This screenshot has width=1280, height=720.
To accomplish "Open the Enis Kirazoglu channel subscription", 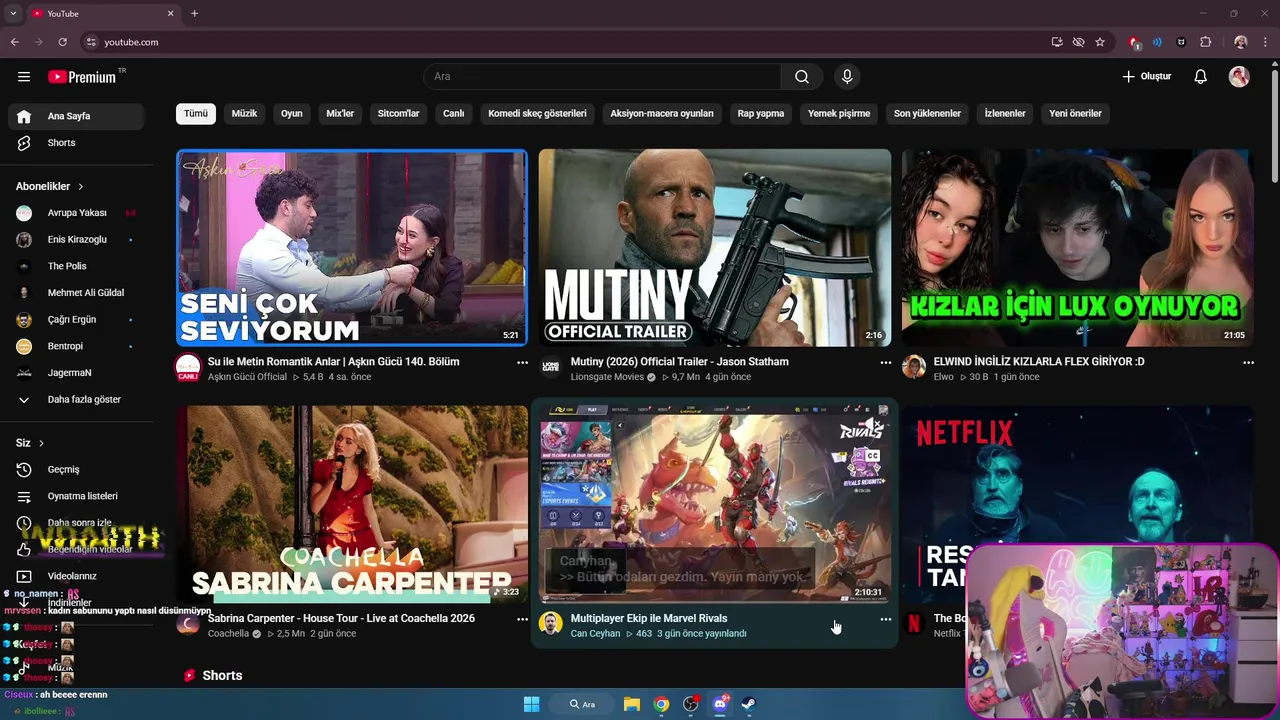I will 76,240.
